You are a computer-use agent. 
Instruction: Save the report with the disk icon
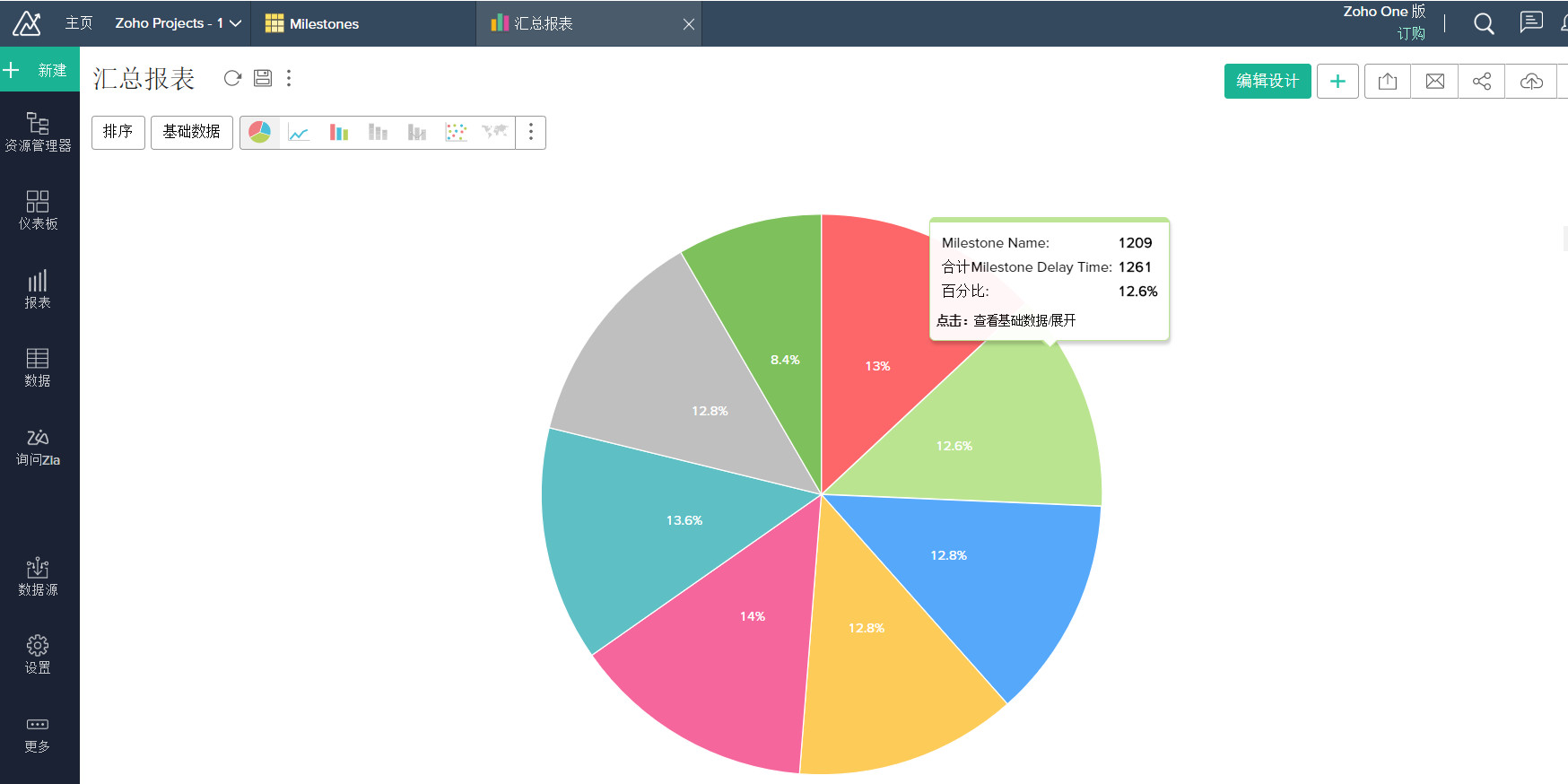coord(263,78)
